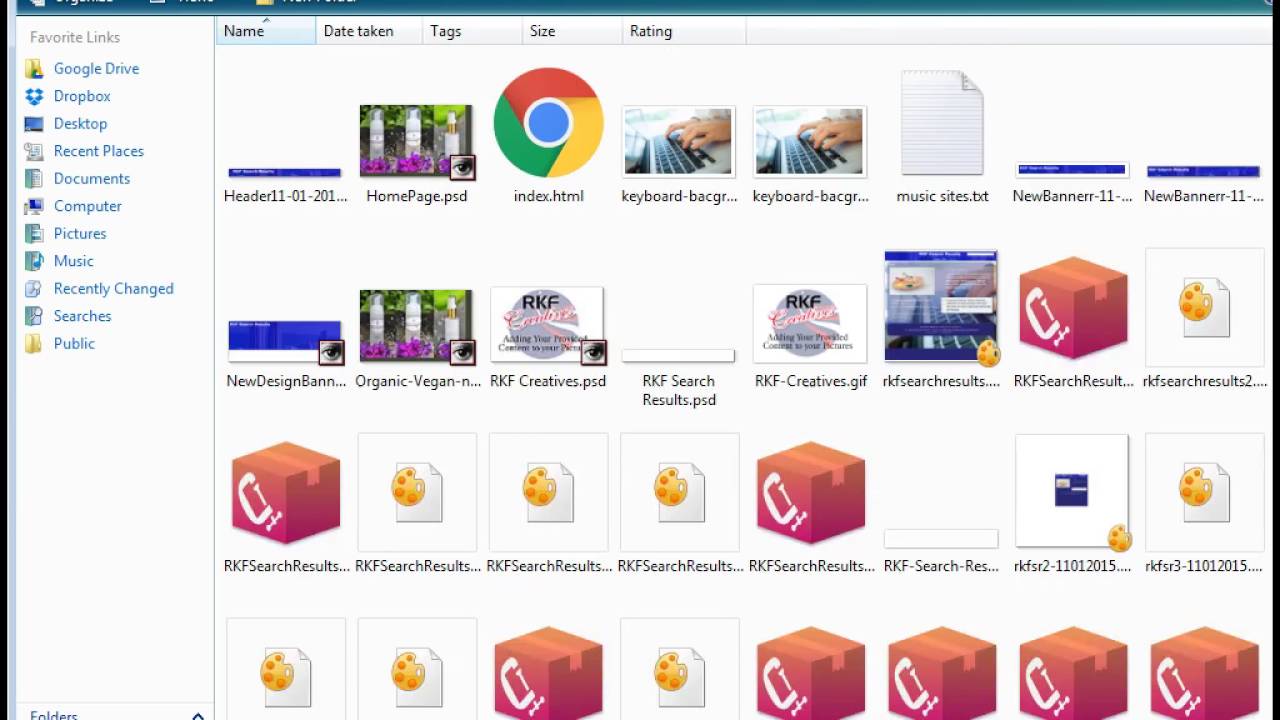Select the RKFSearchResult... archive next to rkfsearchresults2
The height and width of the screenshot is (720, 1280).
pos(1073,307)
